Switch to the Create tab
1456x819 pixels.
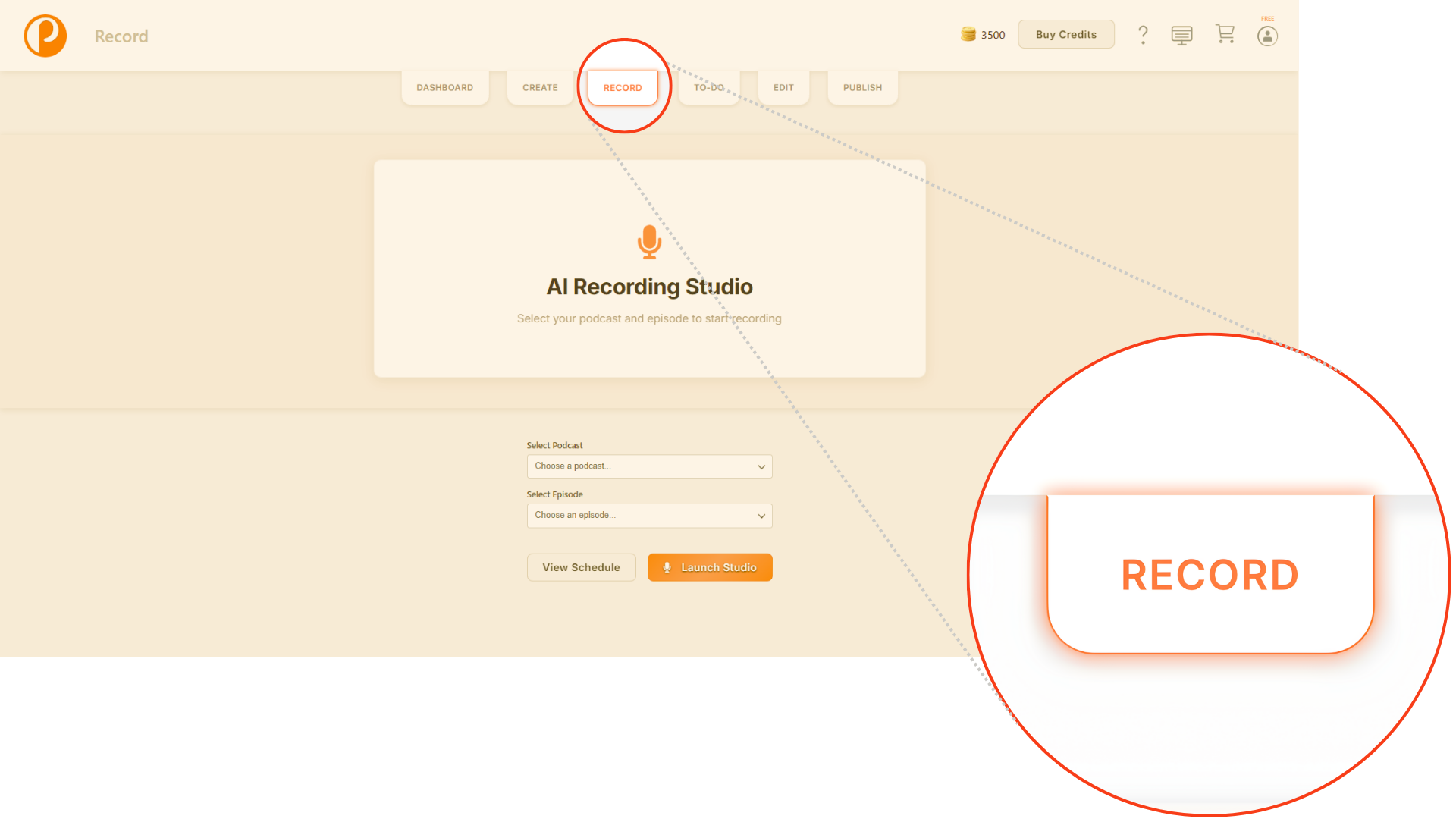540,88
